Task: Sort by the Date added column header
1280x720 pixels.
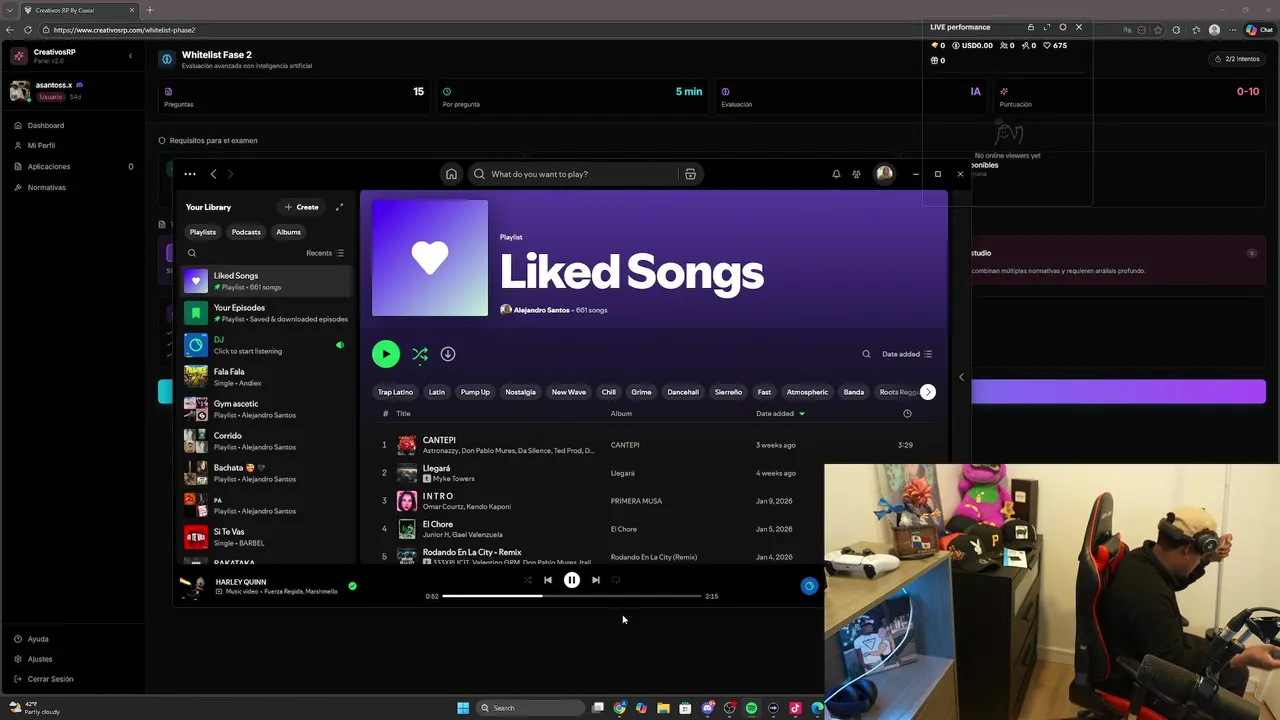Action: 780,414
